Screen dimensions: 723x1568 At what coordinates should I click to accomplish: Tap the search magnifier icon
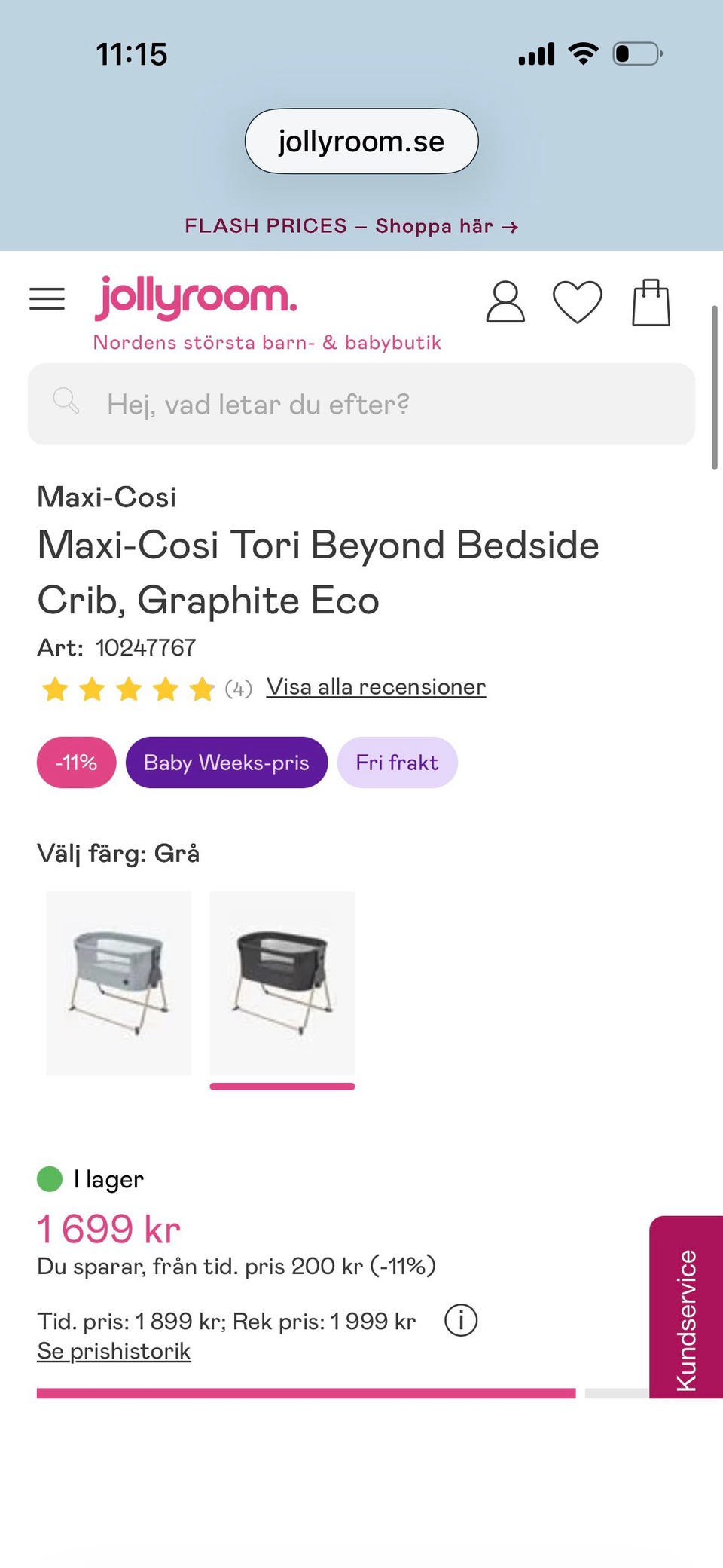(66, 401)
